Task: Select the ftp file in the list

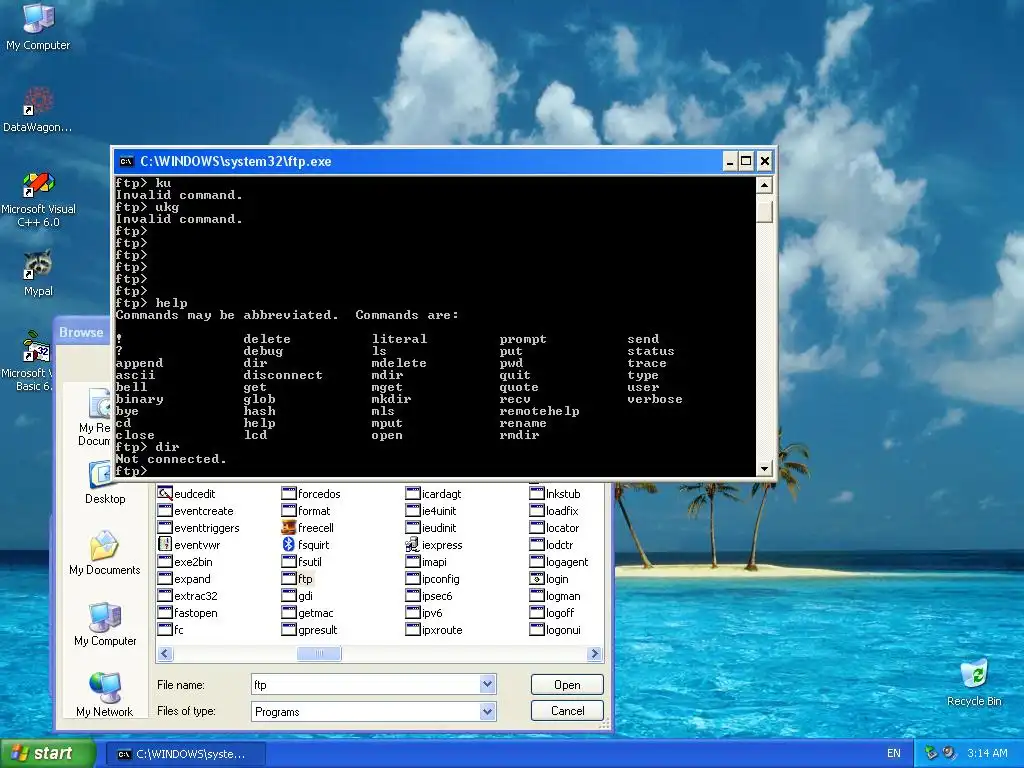Action: point(297,579)
